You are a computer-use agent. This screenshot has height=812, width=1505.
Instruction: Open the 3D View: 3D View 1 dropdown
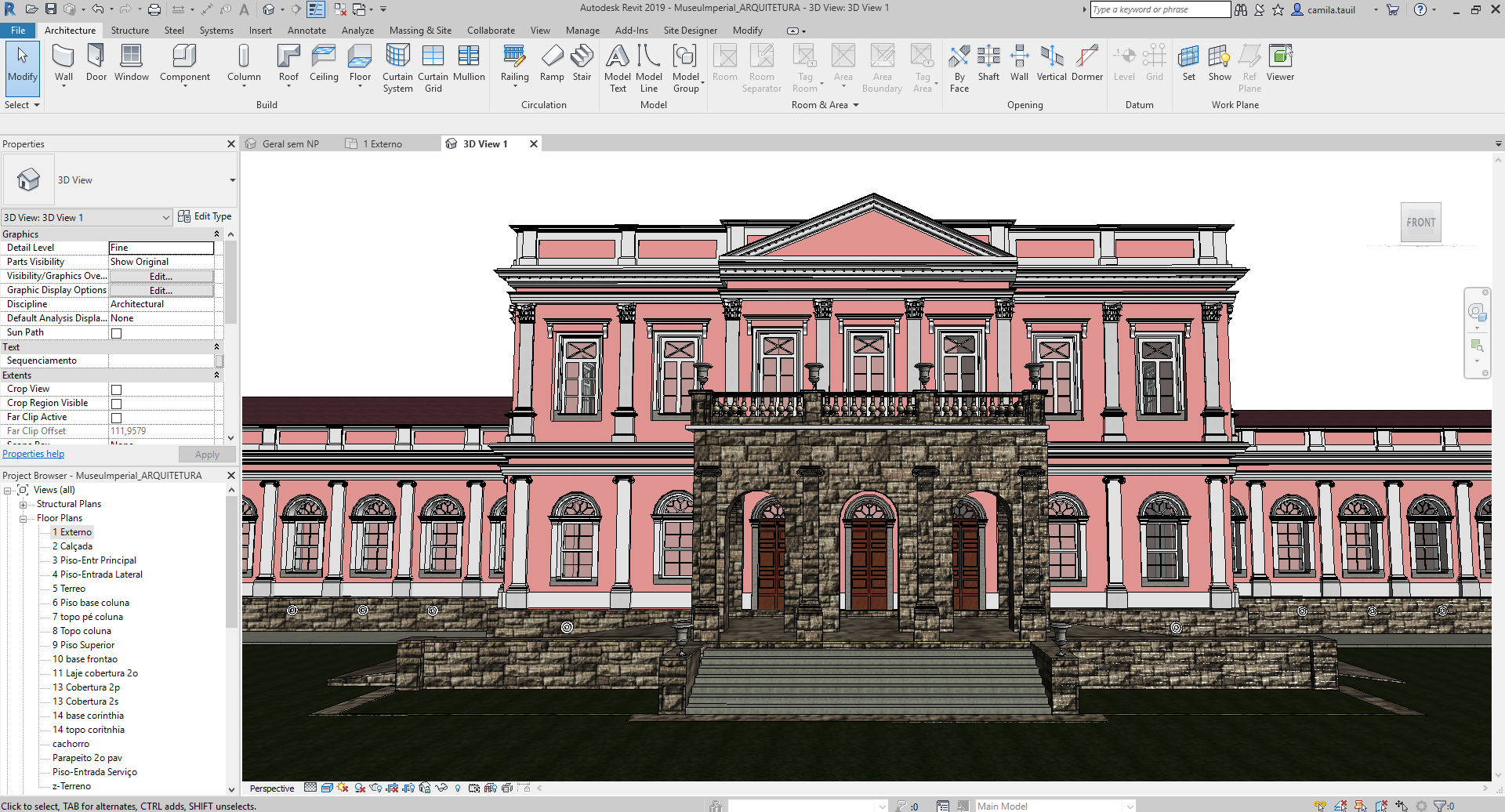pyautogui.click(x=165, y=217)
